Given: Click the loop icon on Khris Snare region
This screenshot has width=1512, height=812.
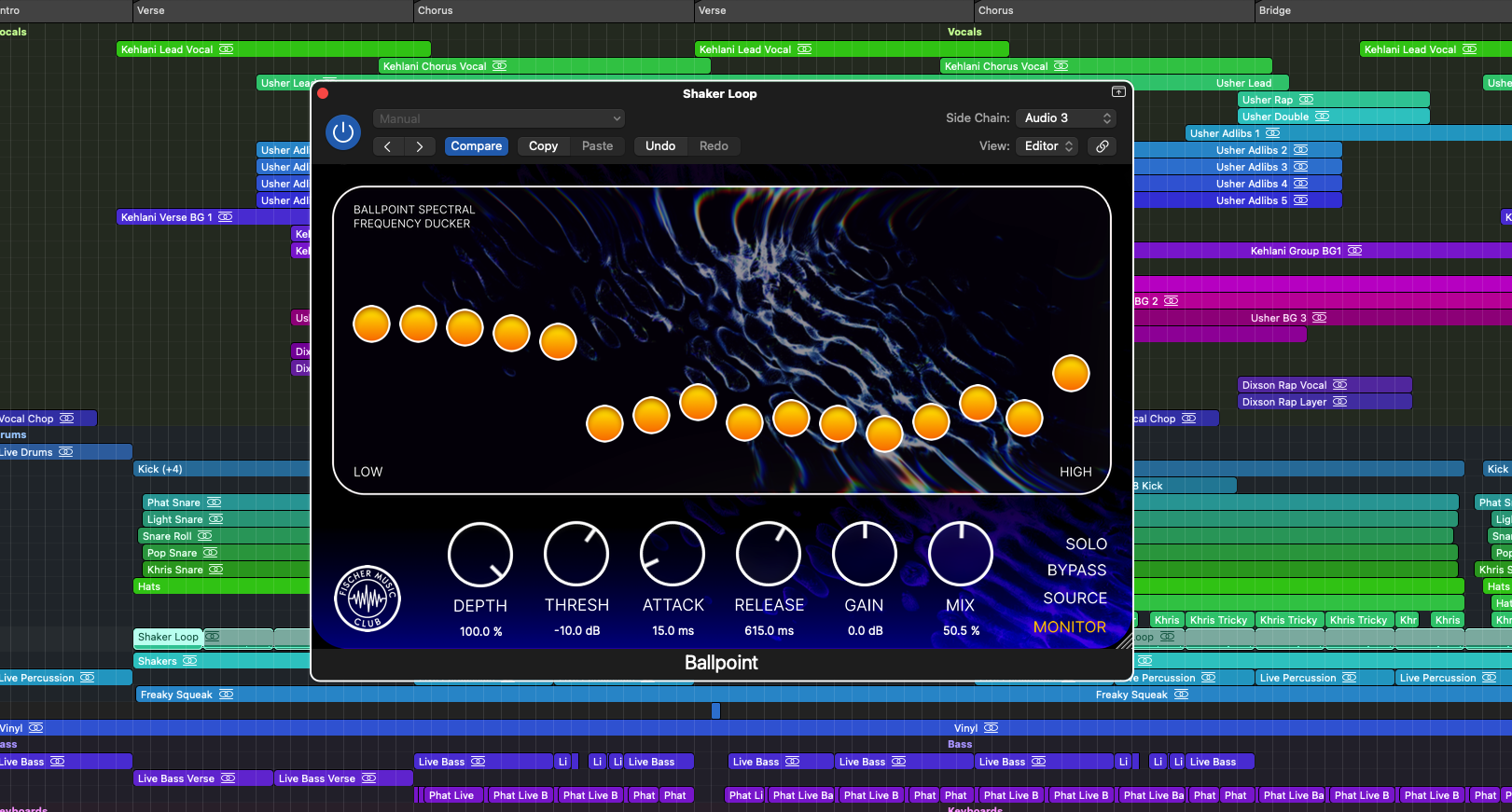Looking at the screenshot, I should [216, 570].
